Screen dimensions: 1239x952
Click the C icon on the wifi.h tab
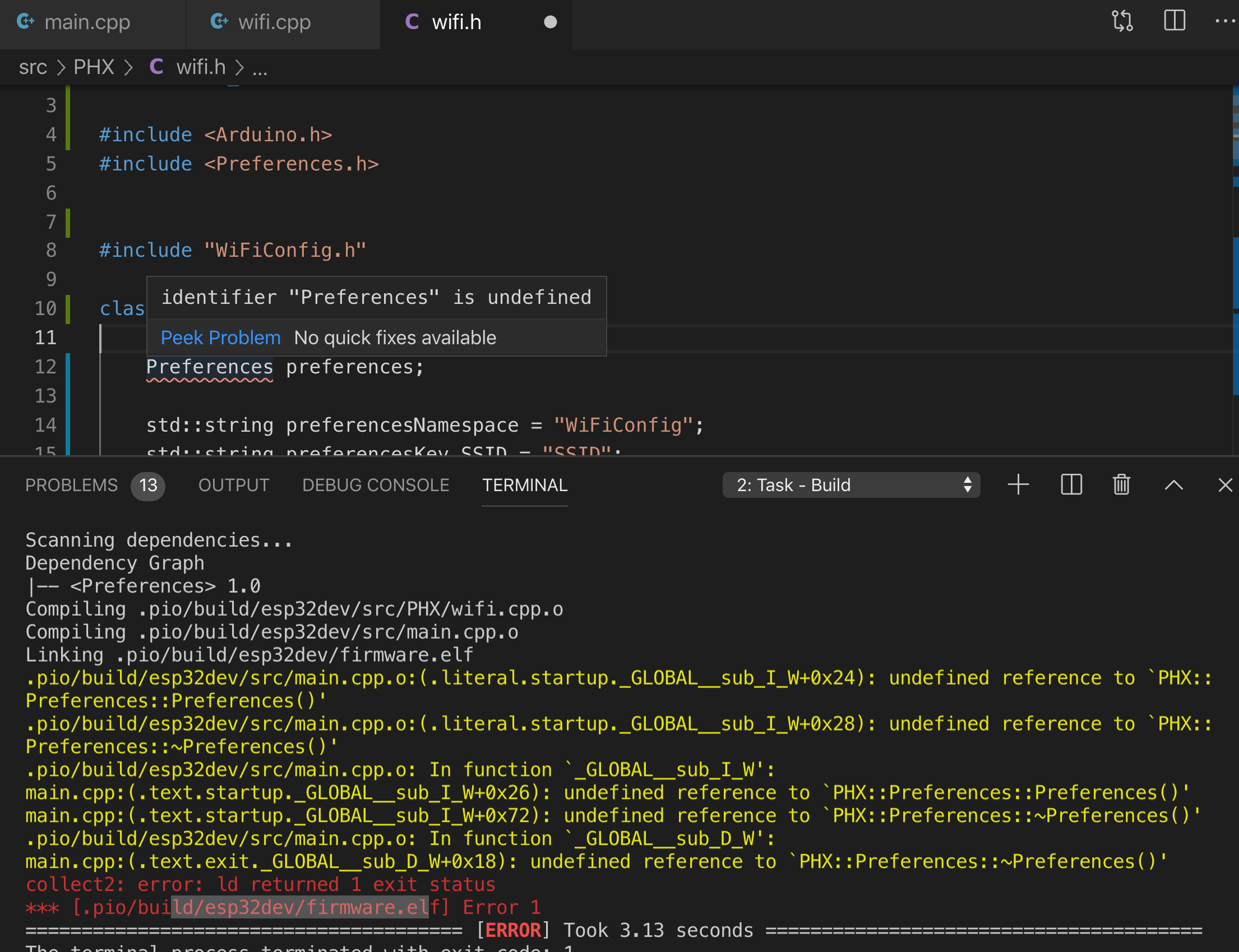(412, 21)
